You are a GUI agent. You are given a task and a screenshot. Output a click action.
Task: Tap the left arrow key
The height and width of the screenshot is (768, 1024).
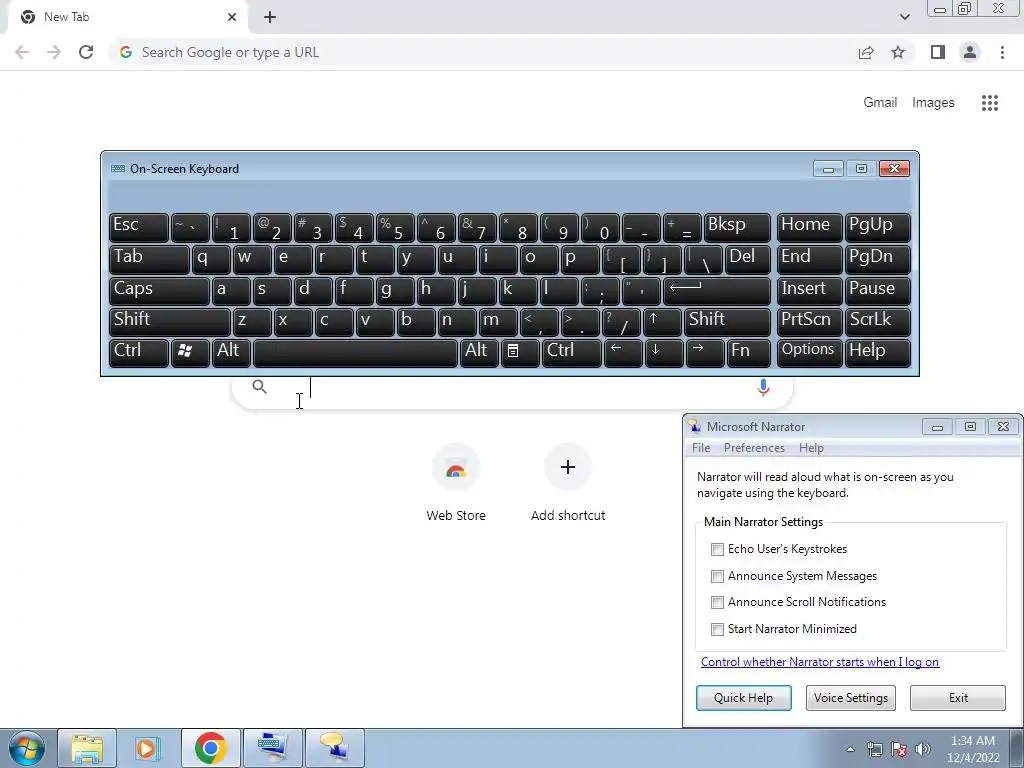point(622,353)
